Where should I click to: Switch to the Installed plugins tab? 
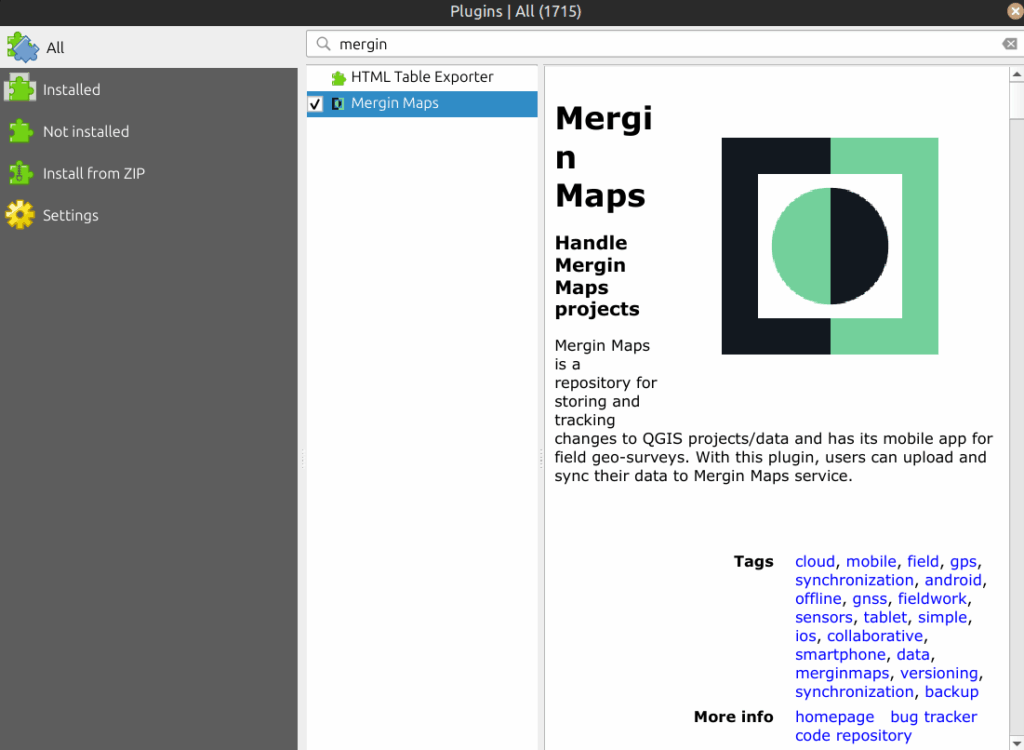coord(149,90)
